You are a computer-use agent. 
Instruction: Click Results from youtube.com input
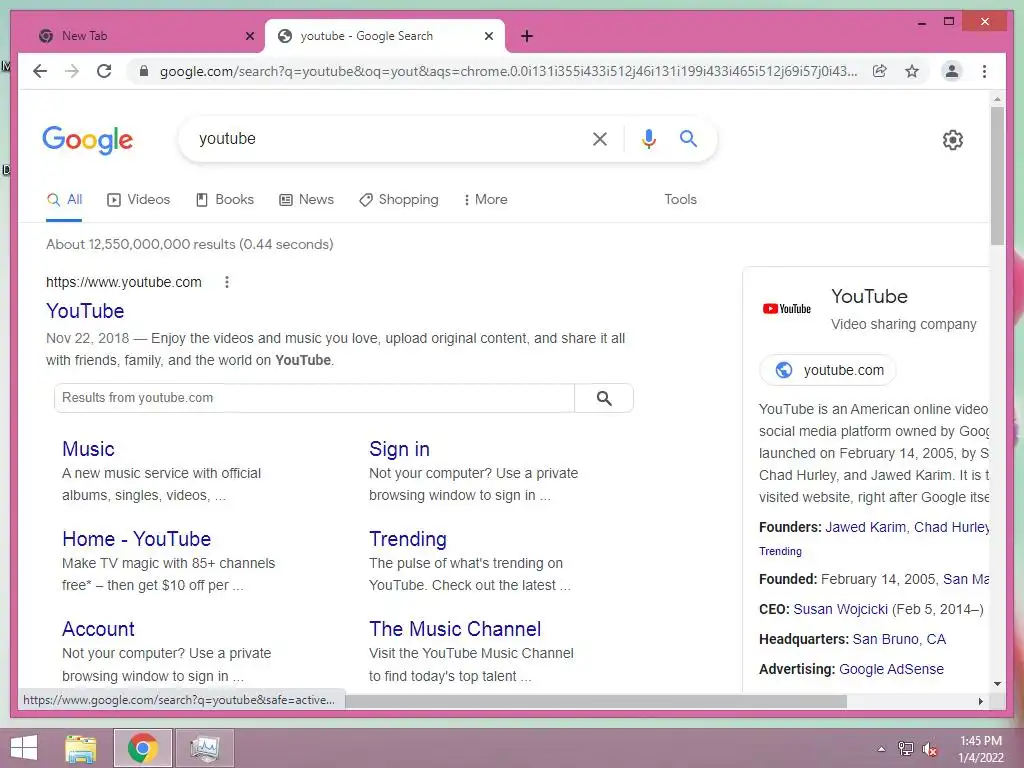click(315, 398)
